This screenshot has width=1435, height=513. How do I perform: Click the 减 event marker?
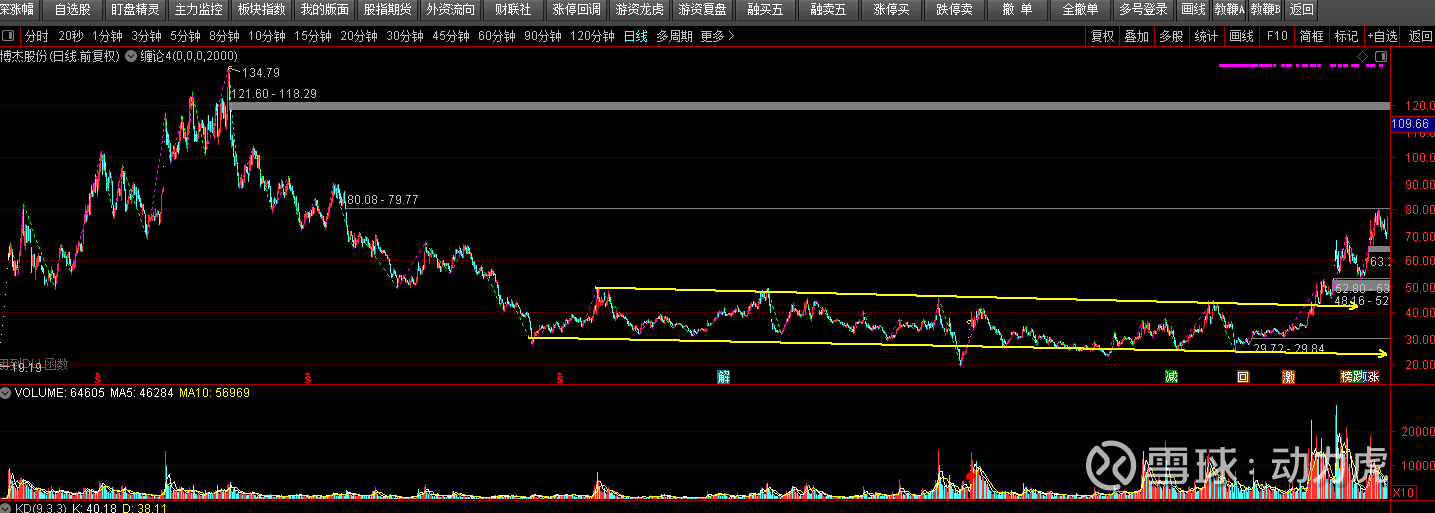click(x=1171, y=377)
